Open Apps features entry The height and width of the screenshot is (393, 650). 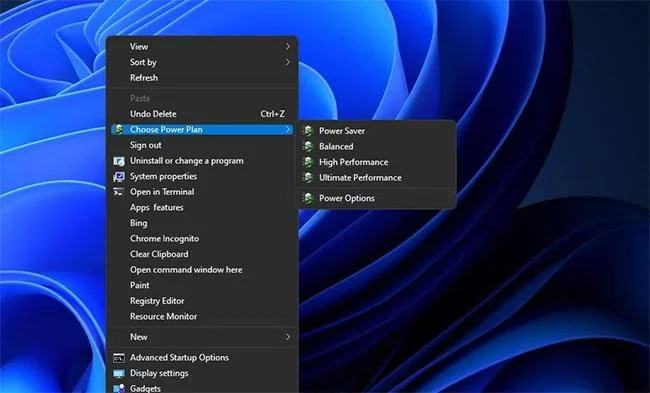pos(202,207)
